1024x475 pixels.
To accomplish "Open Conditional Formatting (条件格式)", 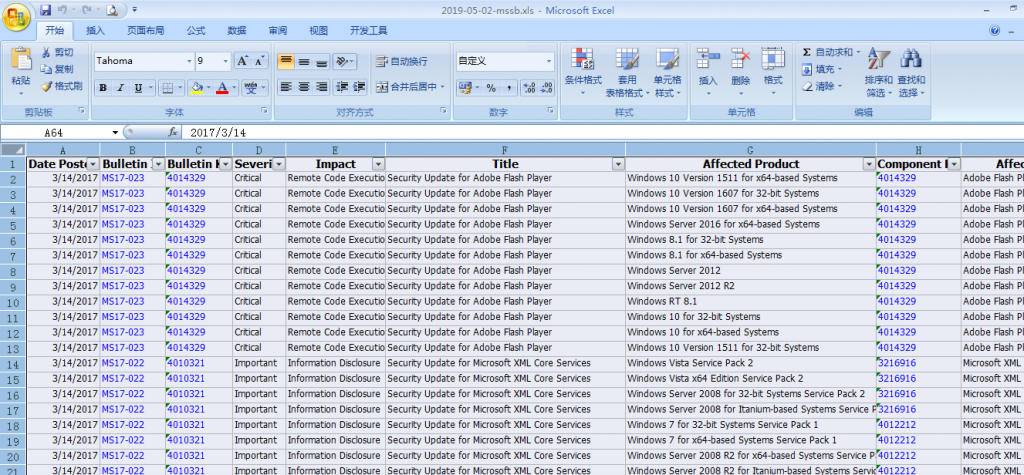I will [583, 72].
